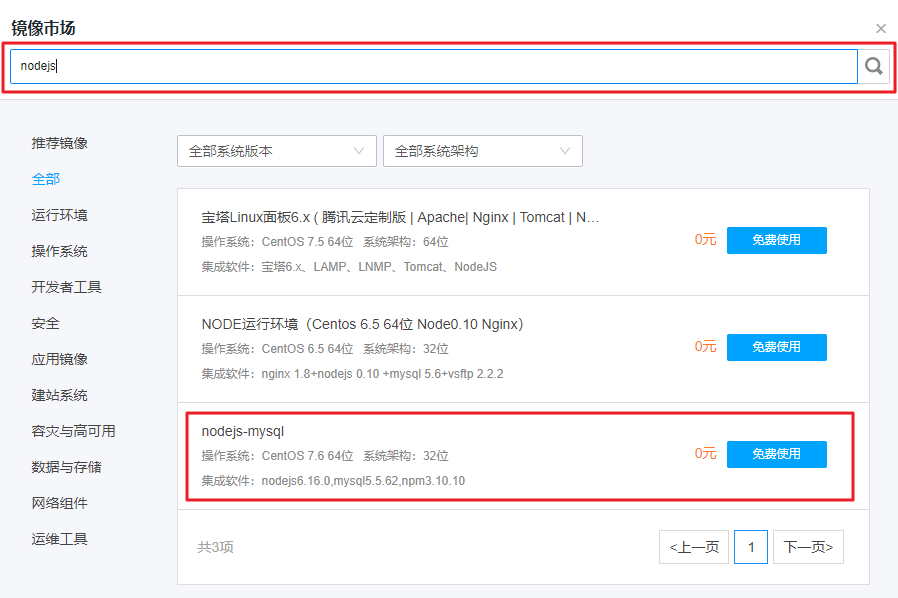Open the 全部系统版本 dropdown

(x=277, y=151)
